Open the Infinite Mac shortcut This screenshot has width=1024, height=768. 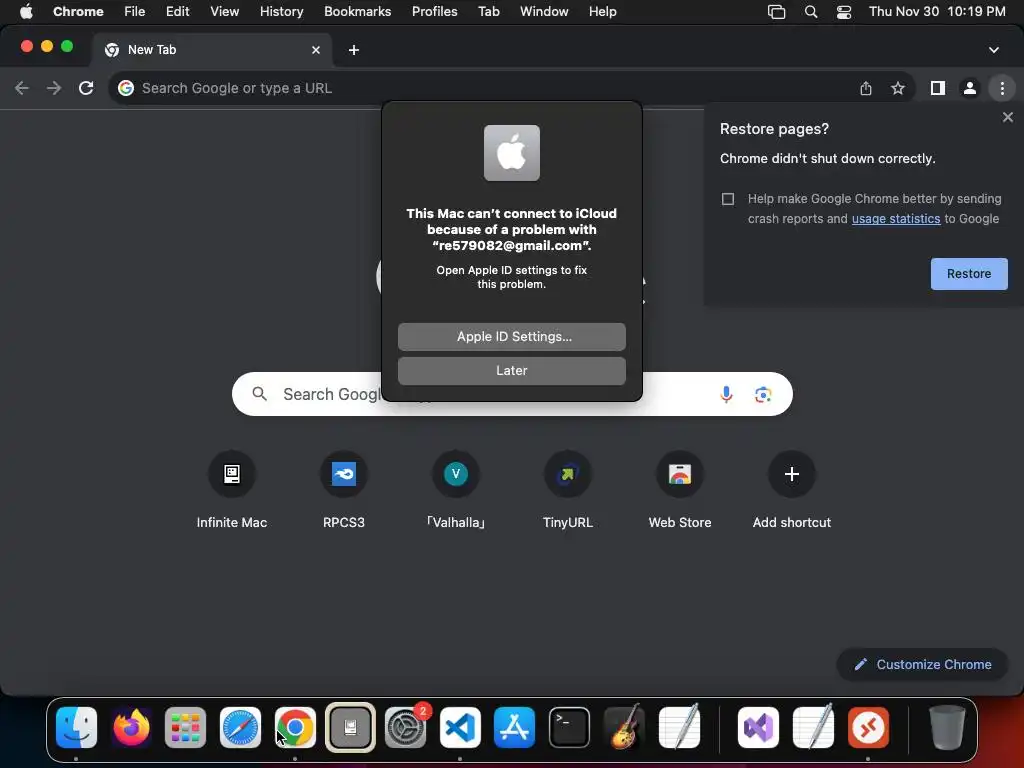[x=232, y=473]
